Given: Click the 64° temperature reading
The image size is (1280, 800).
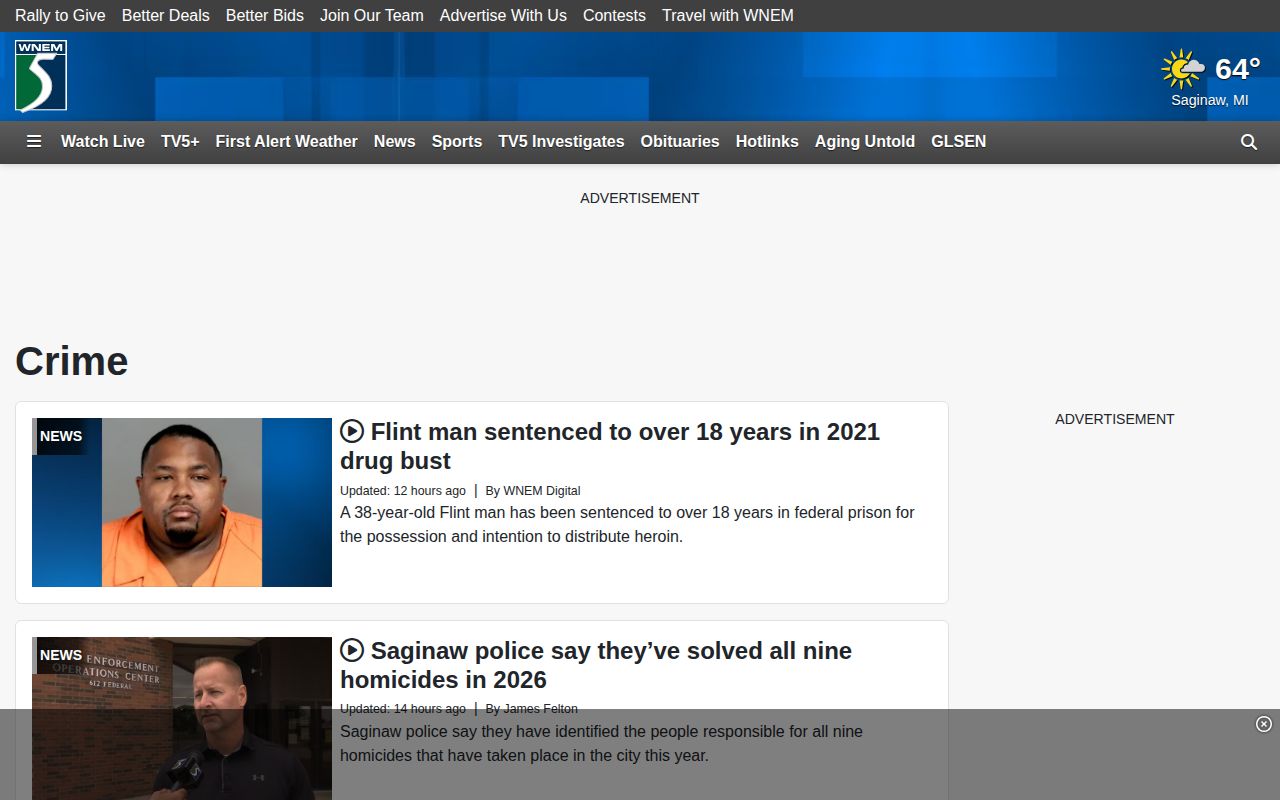Looking at the screenshot, I should click(1238, 68).
